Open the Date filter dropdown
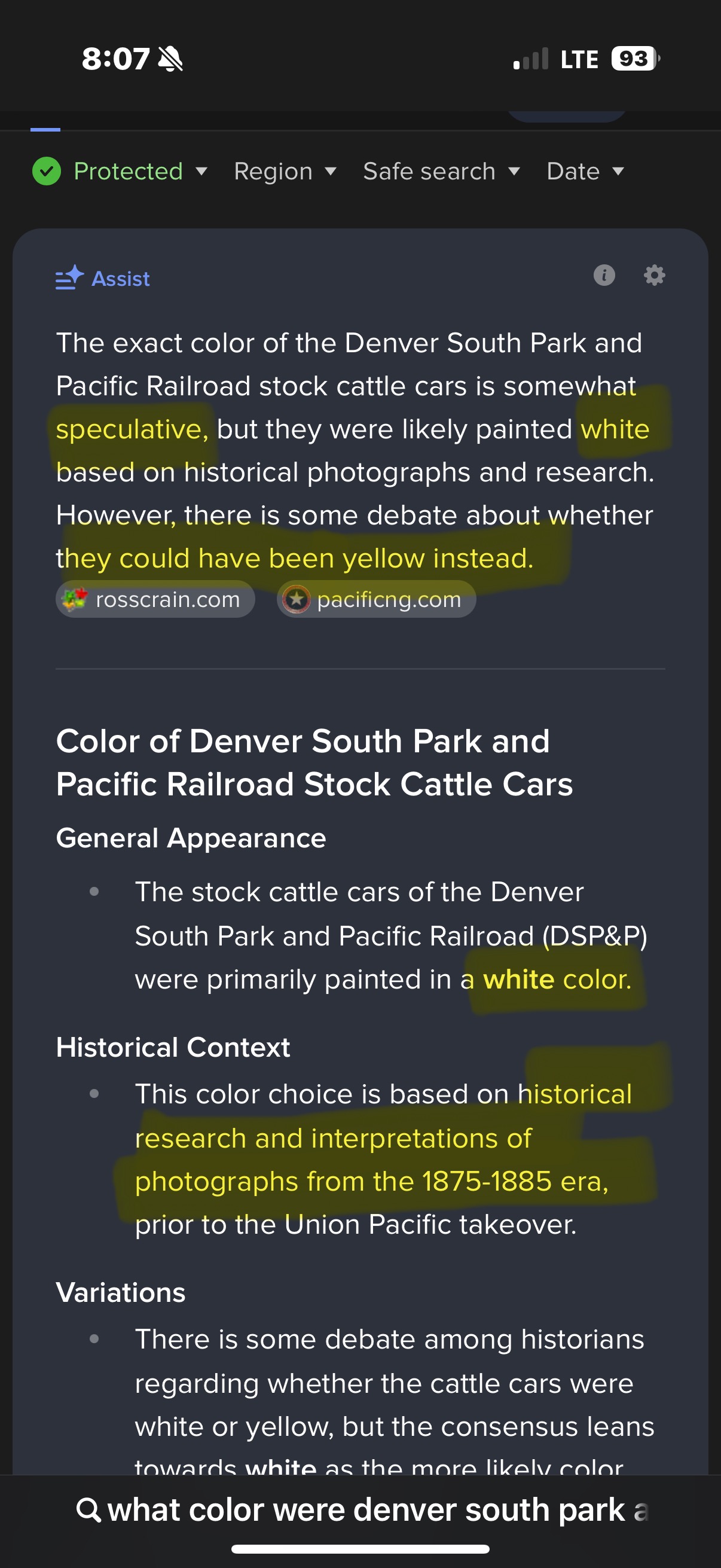 pos(585,172)
